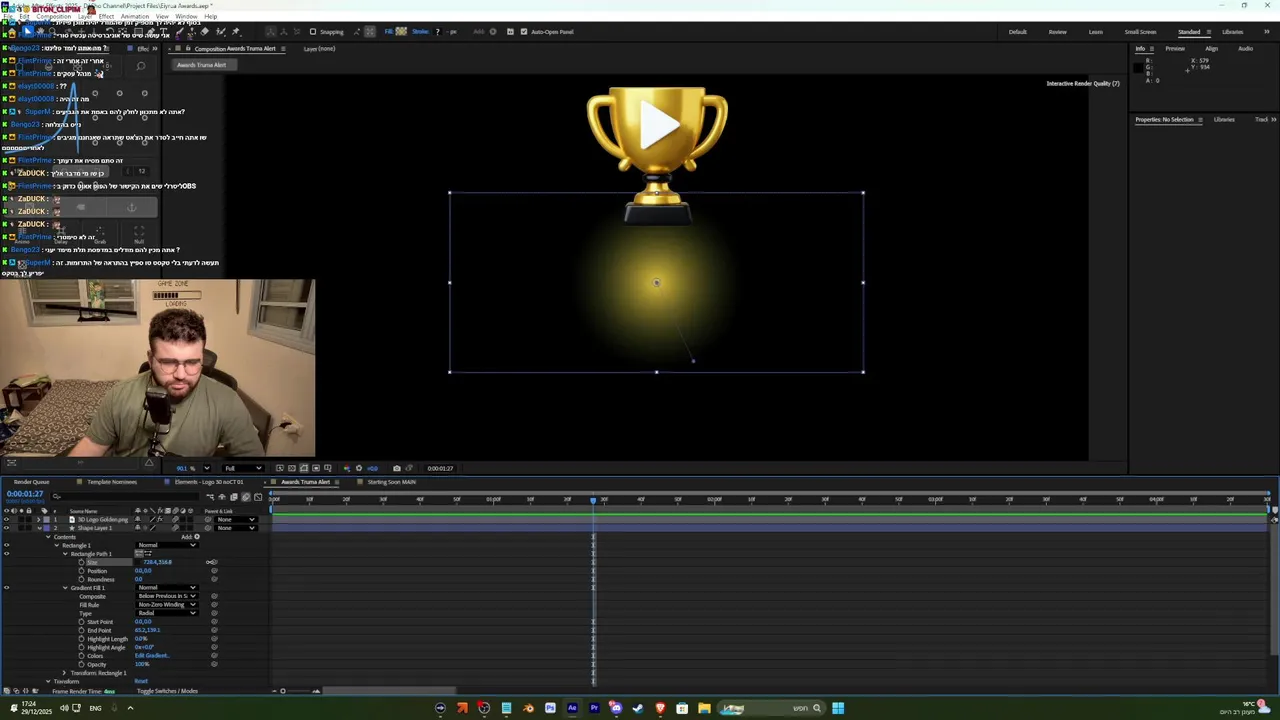
Task: Toggle the Roundness stopwatch icon
Action: coord(81,579)
